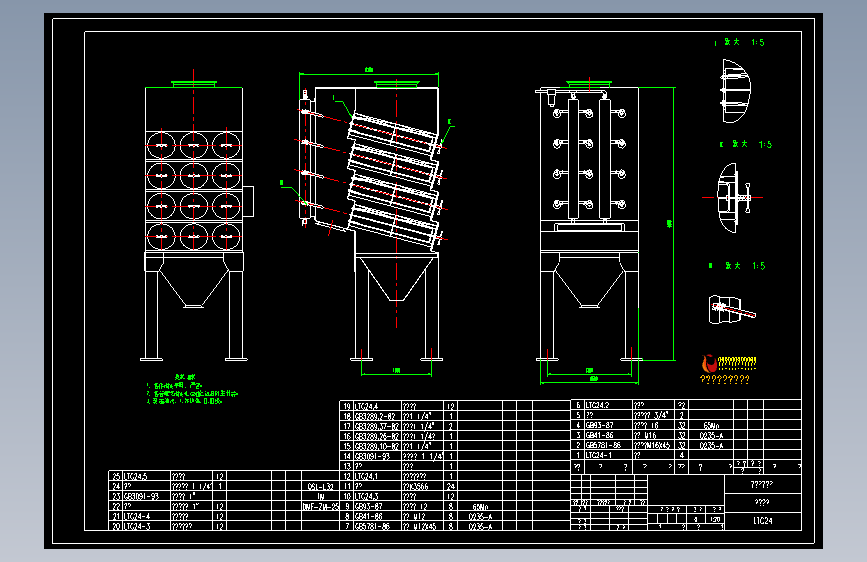Select the GB3289.26-82 table cell
Image resolution: width=867 pixels, height=562 pixels.
pos(377,436)
